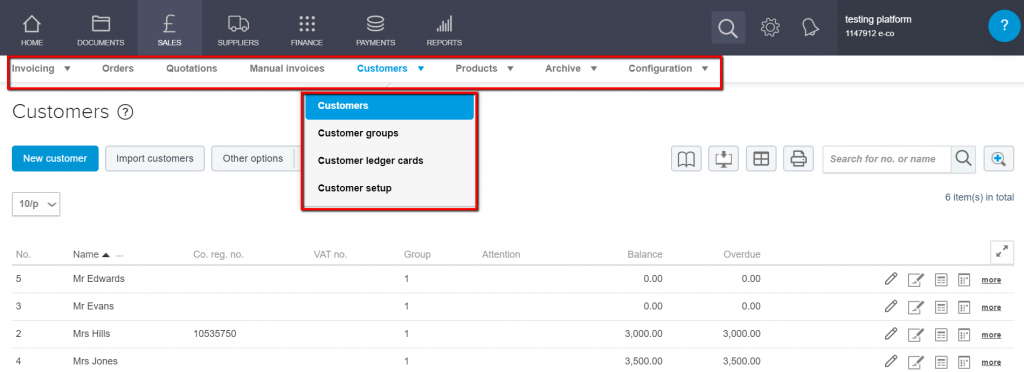Click the pencil edit icon for Mr Edwards
Image resolution: width=1024 pixels, height=372 pixels.
pyautogui.click(x=891, y=279)
